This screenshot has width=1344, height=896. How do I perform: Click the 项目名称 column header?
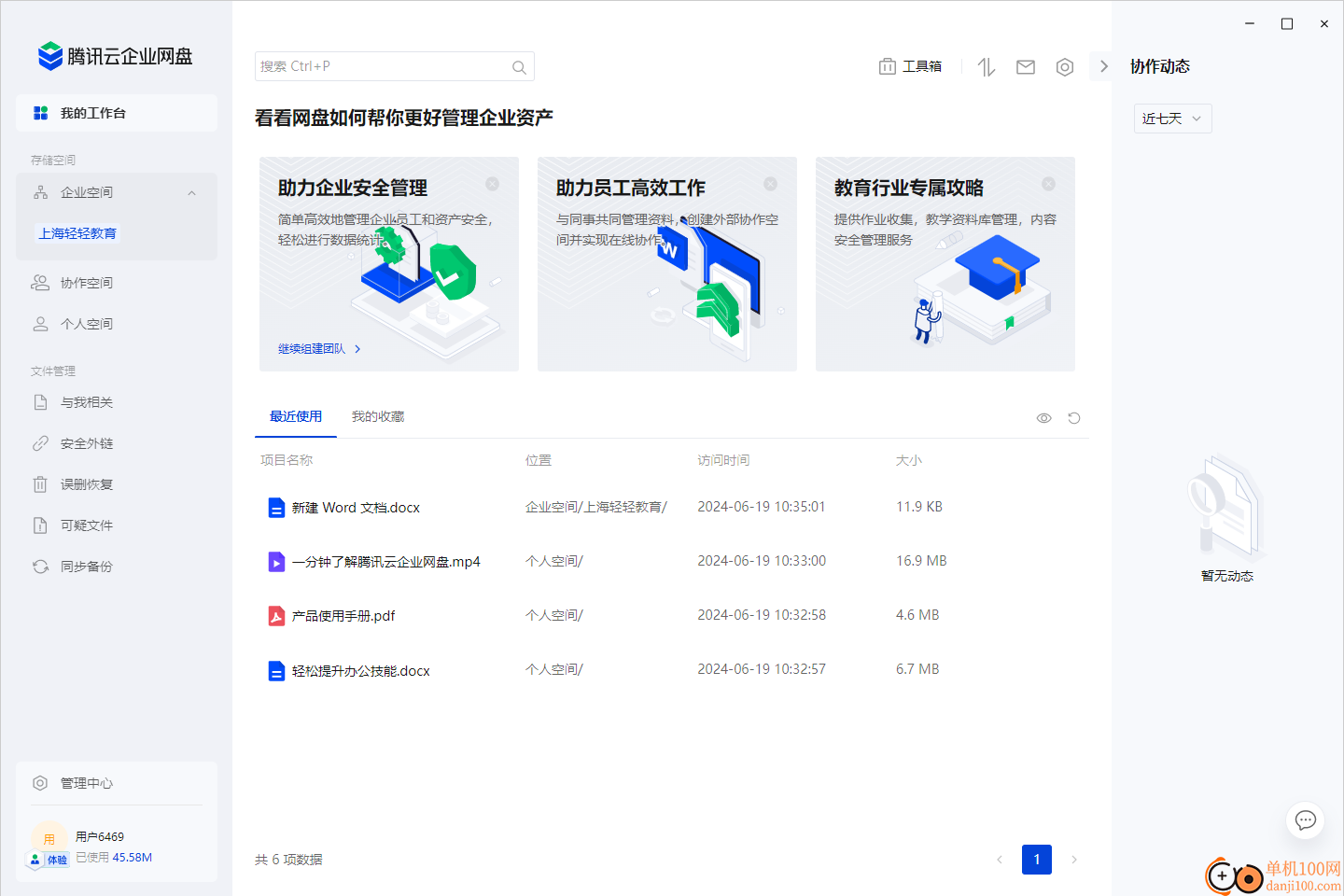click(287, 460)
